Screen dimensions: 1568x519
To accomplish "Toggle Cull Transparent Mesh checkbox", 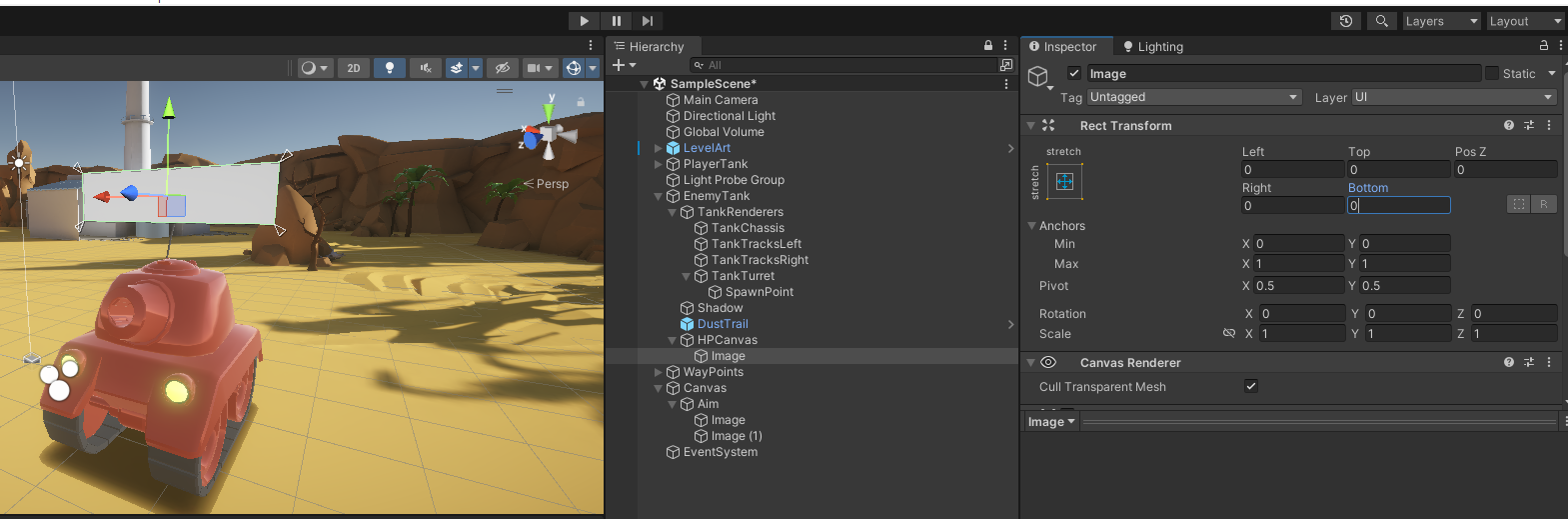I will point(1251,386).
